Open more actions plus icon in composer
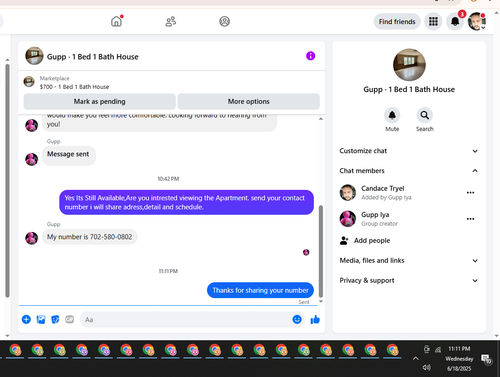The image size is (500, 377). click(26, 320)
